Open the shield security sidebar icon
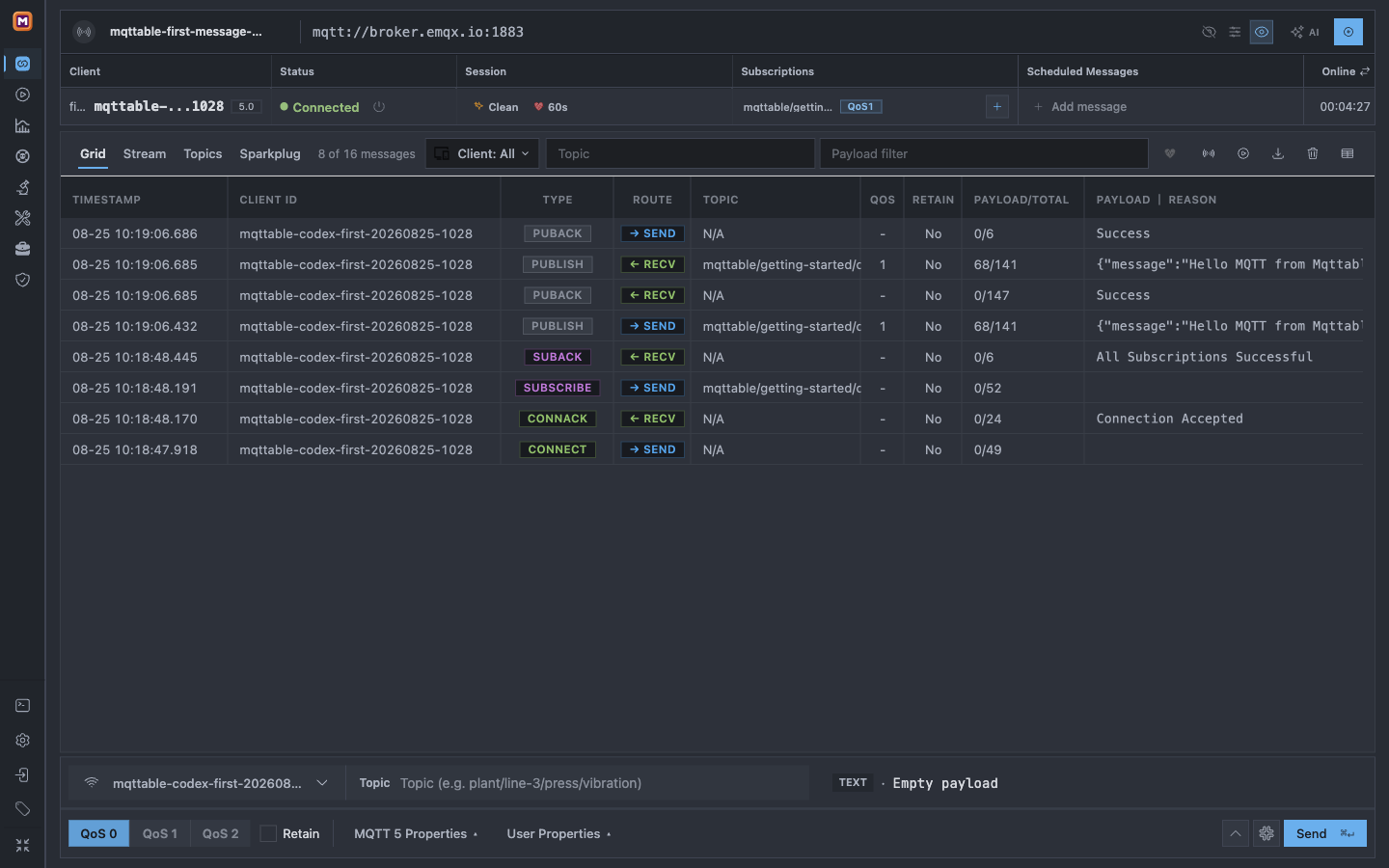Screen dimensions: 1389x868 (22, 280)
